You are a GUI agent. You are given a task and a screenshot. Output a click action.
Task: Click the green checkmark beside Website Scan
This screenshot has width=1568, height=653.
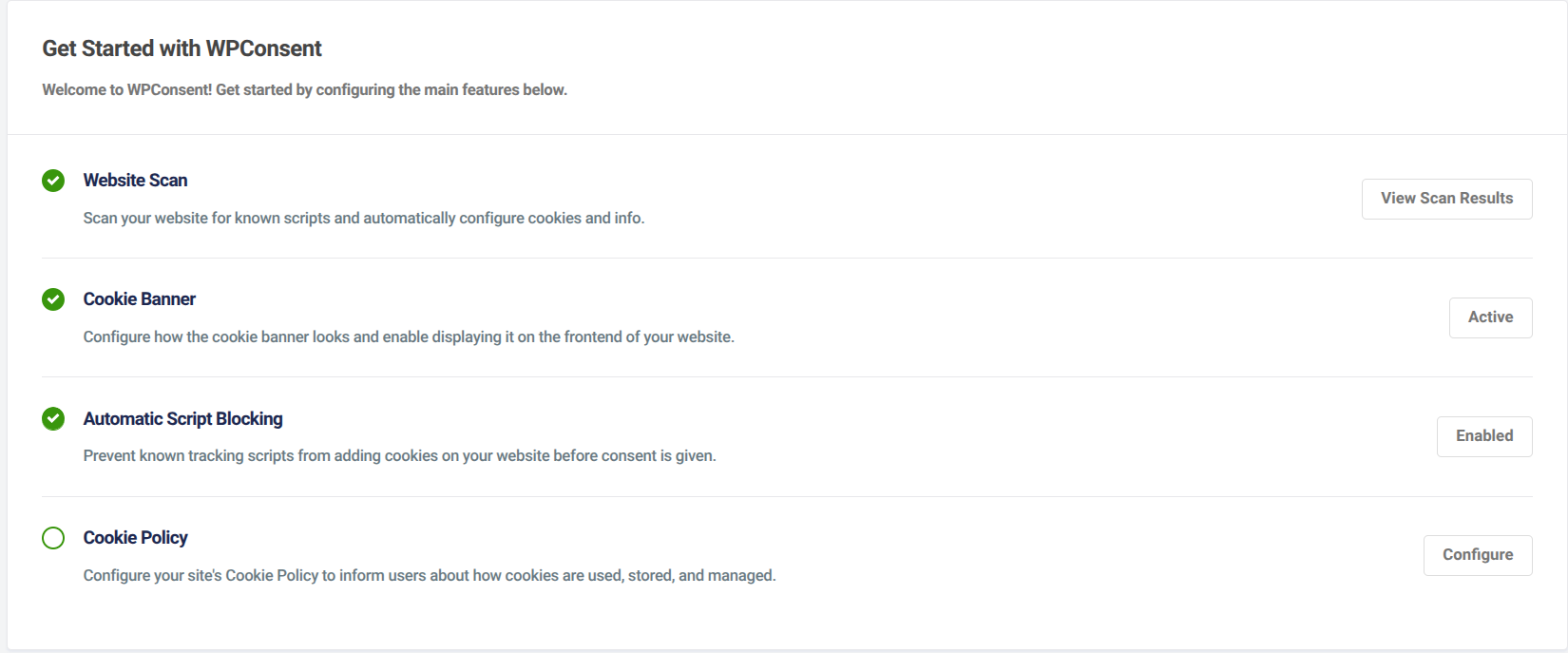point(53,181)
